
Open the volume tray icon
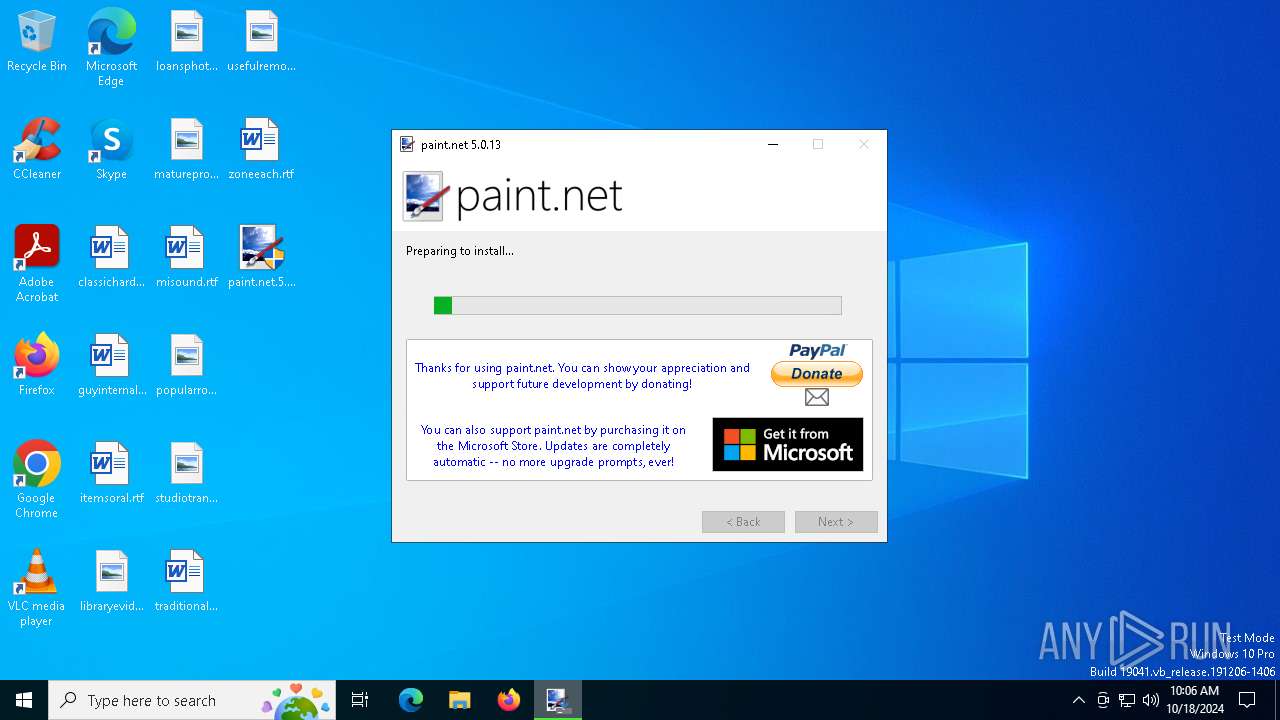pos(1151,700)
